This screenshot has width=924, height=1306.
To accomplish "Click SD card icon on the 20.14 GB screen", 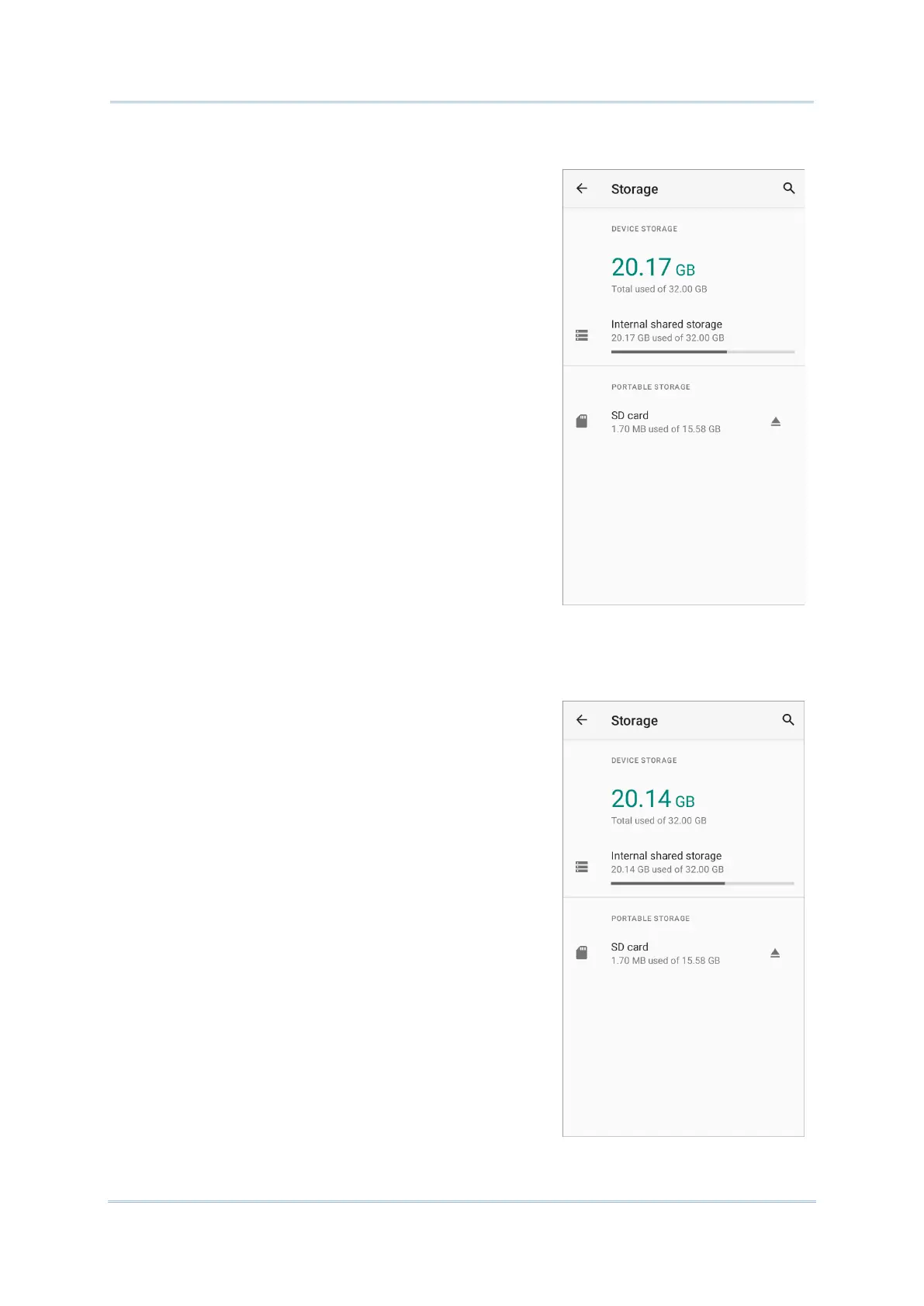I will click(x=582, y=953).
